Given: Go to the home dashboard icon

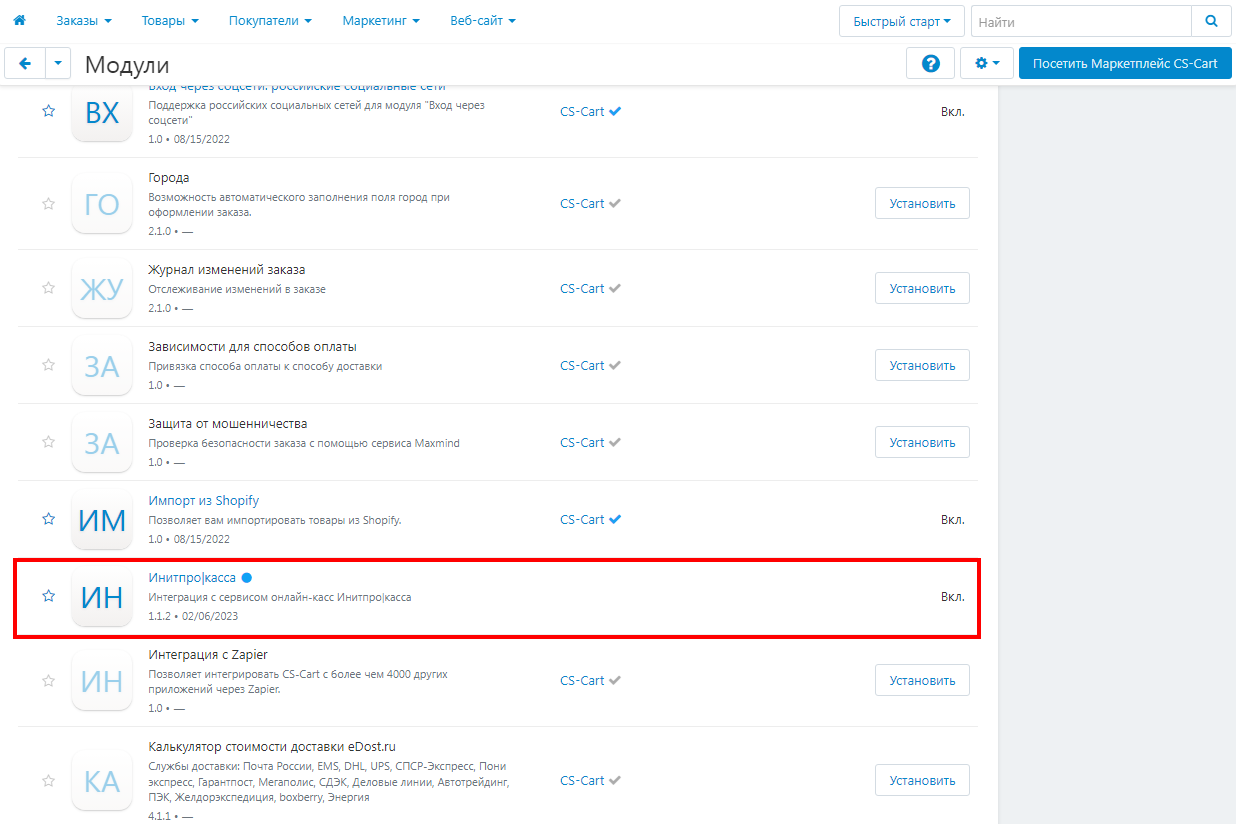Looking at the screenshot, I should [x=19, y=20].
